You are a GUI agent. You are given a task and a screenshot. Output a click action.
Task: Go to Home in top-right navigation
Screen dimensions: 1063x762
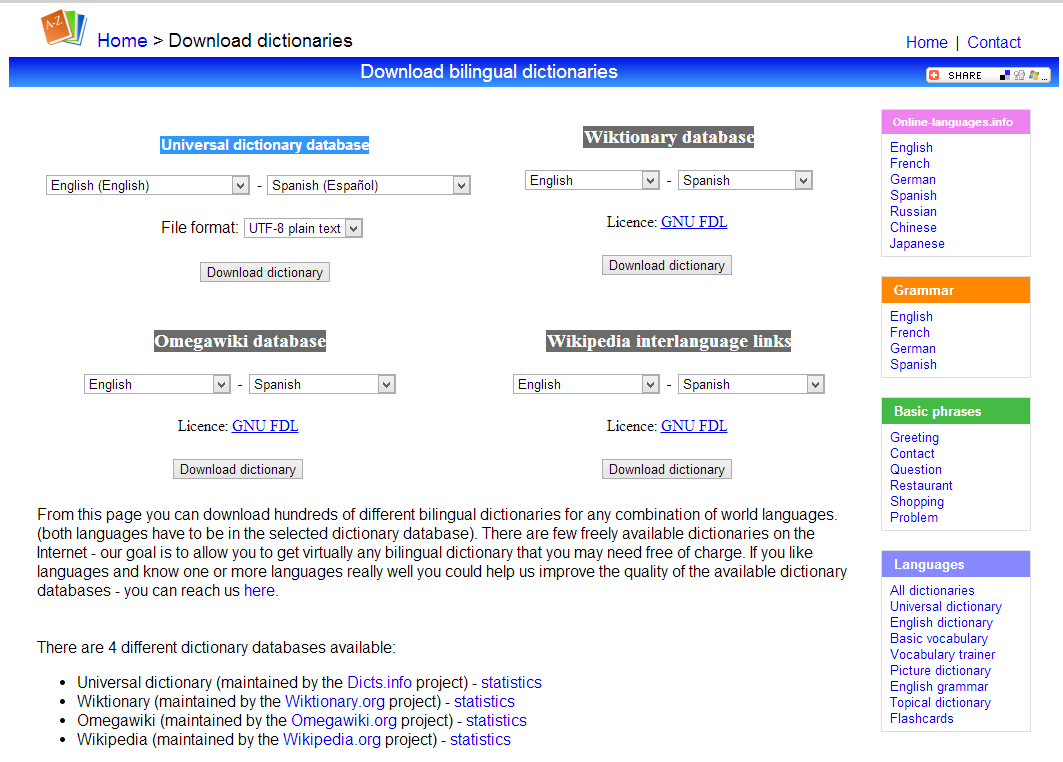[x=926, y=42]
